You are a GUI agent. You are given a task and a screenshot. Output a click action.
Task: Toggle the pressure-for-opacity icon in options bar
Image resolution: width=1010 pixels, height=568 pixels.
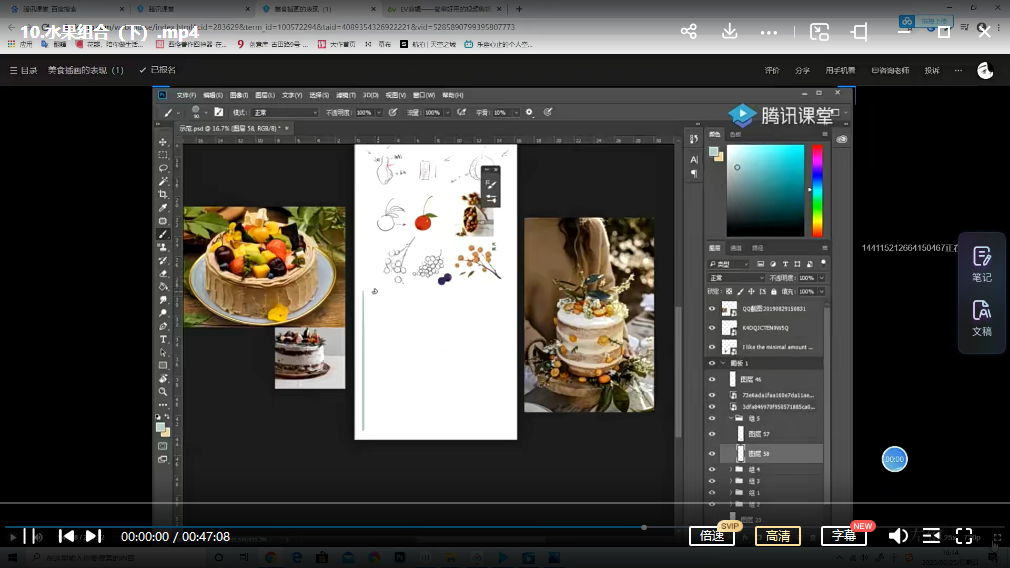(x=392, y=112)
